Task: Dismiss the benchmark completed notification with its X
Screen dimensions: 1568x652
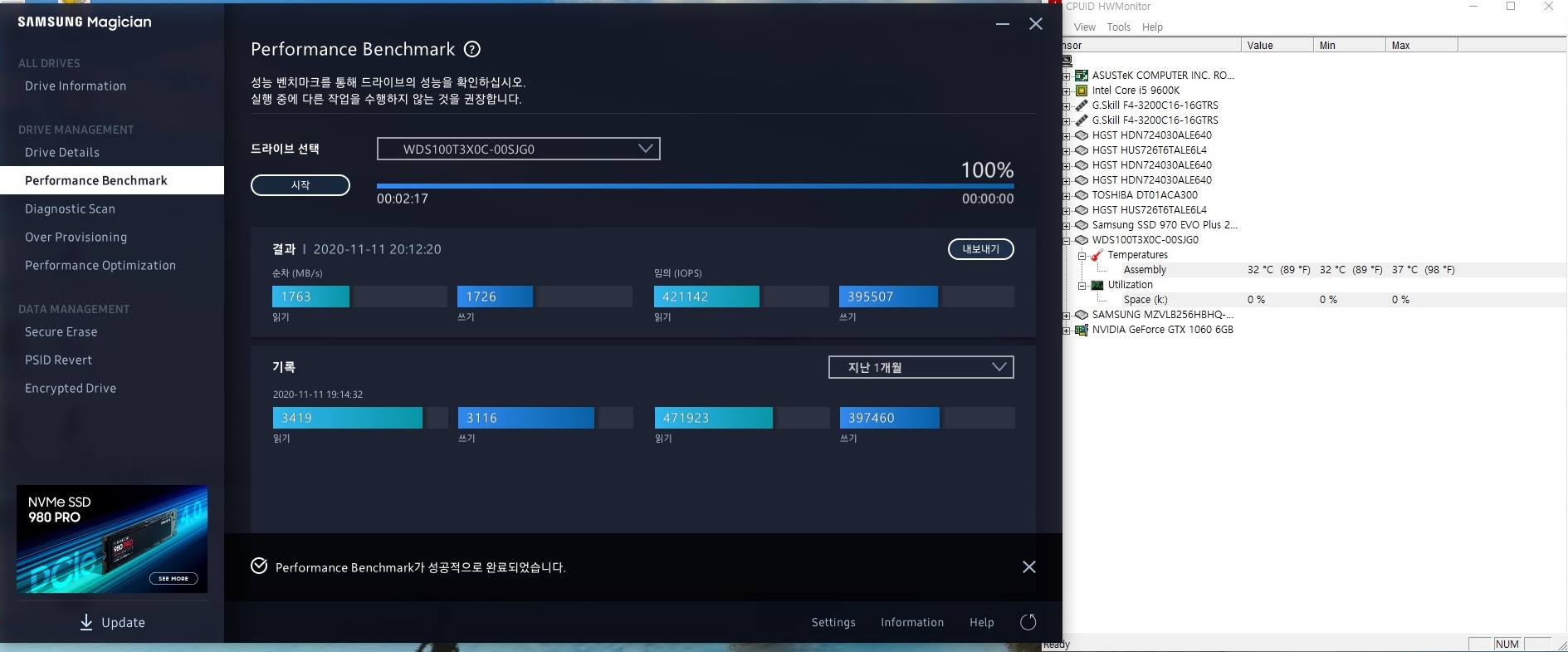Action: pyautogui.click(x=1029, y=567)
